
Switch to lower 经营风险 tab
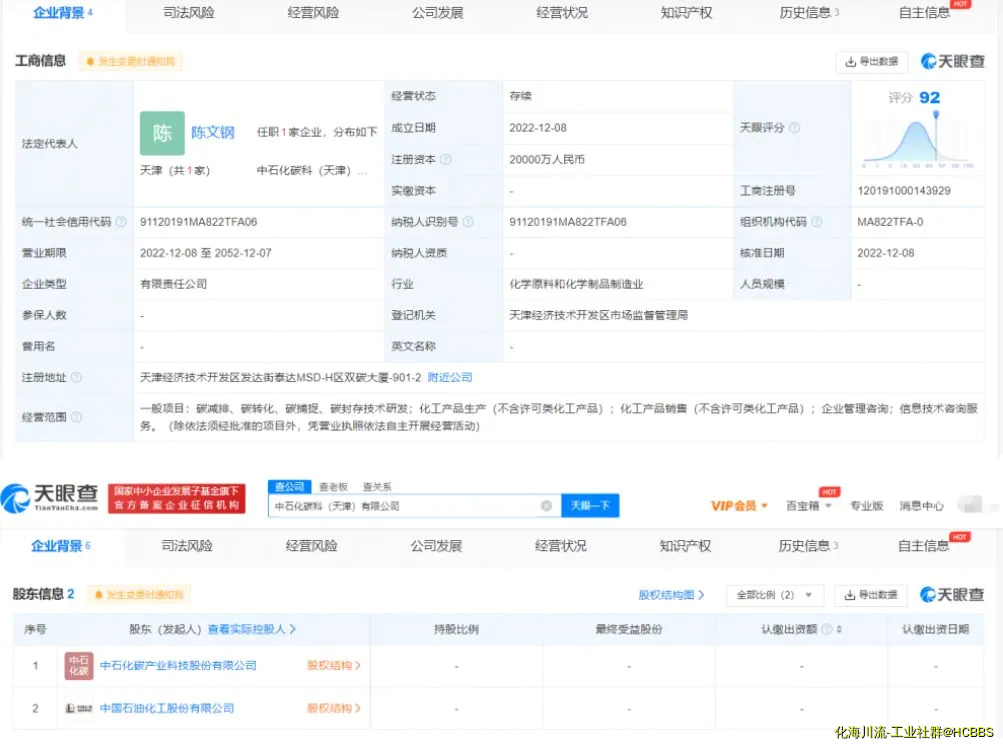[312, 546]
